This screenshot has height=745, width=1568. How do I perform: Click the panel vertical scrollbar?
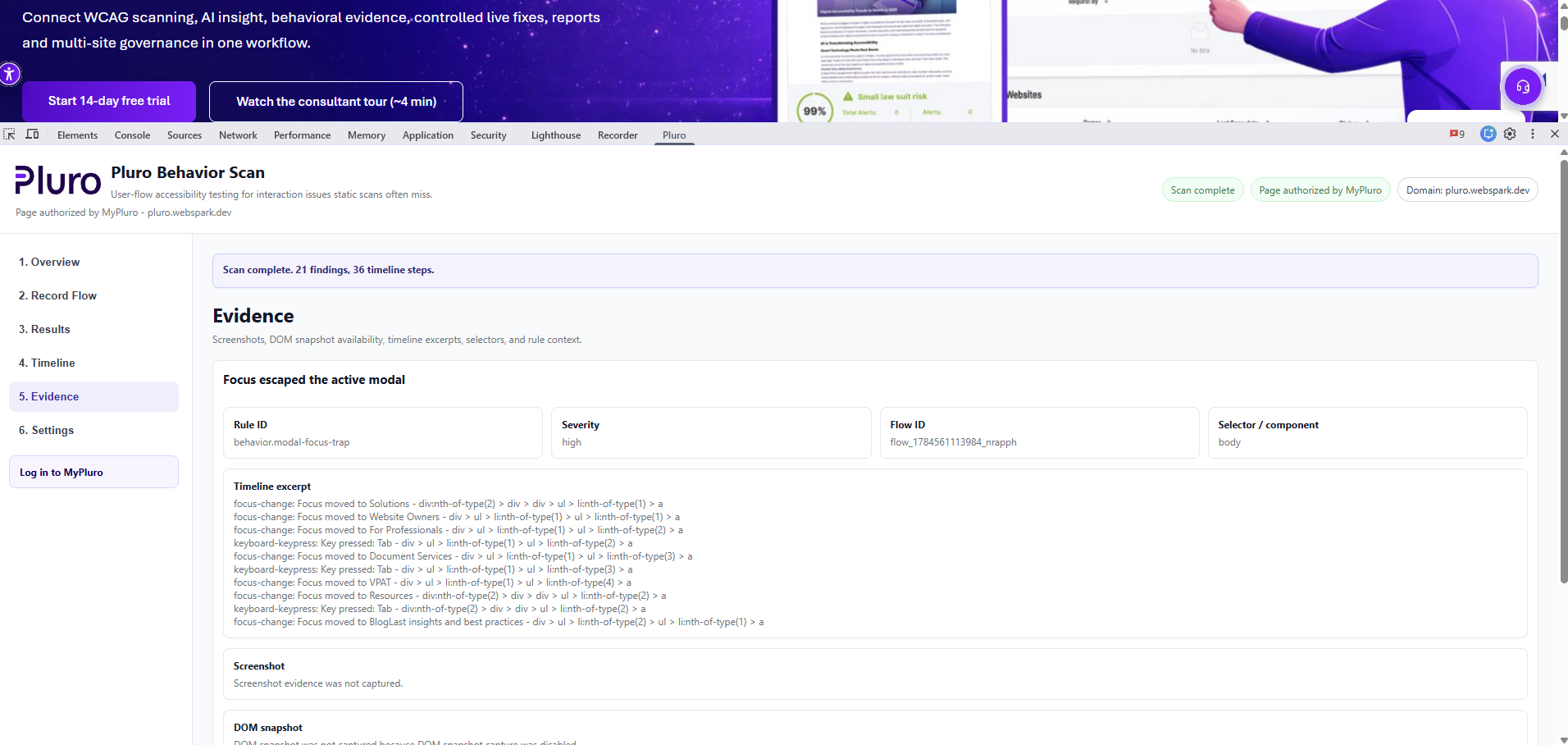pyautogui.click(x=1563, y=369)
